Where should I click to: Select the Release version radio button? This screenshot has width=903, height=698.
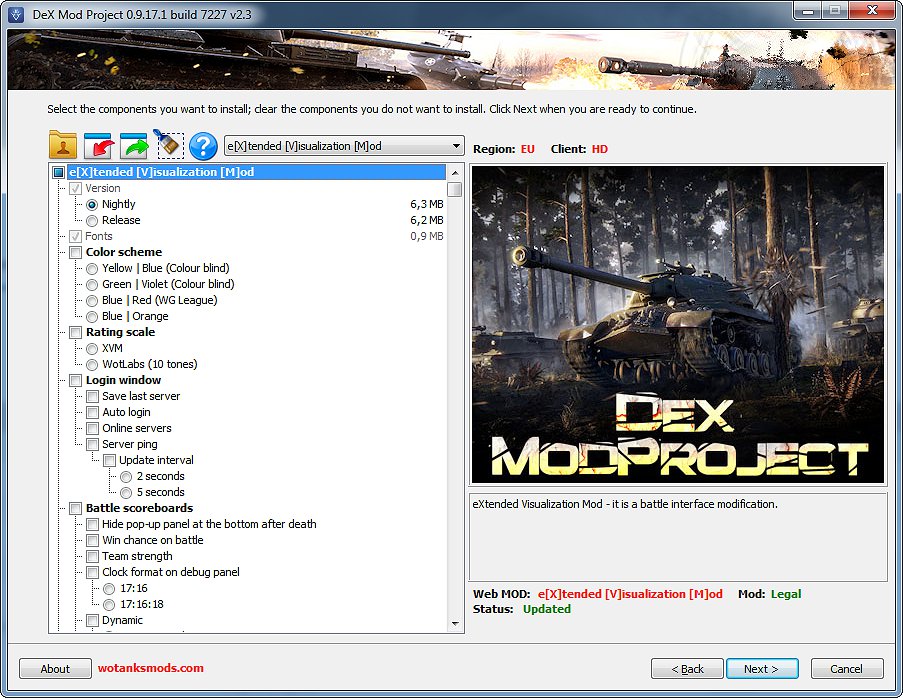92,221
